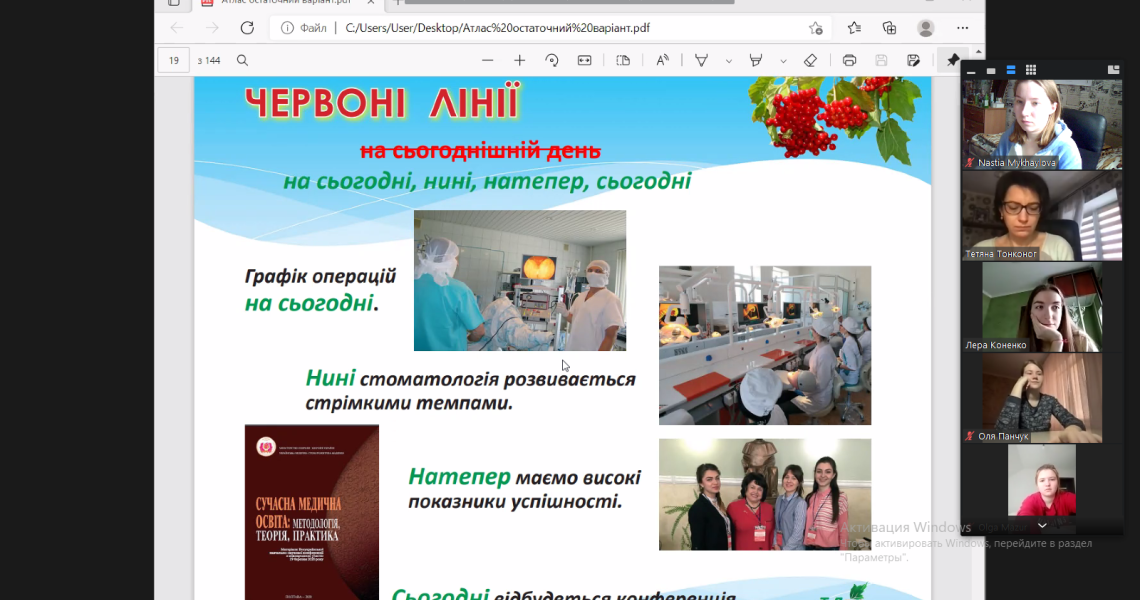Switch the page view layout
Screen dimensions: 1140x600
623,60
